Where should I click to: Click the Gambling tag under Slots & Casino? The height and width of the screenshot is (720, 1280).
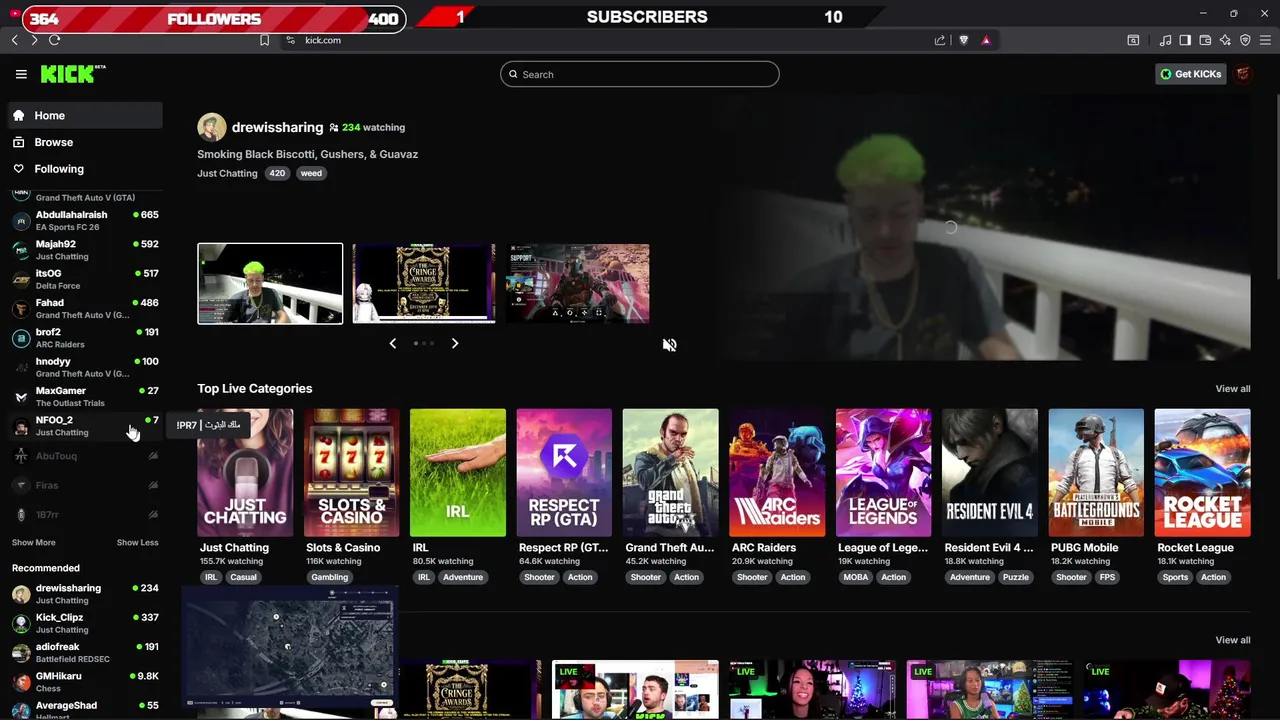pyautogui.click(x=329, y=577)
